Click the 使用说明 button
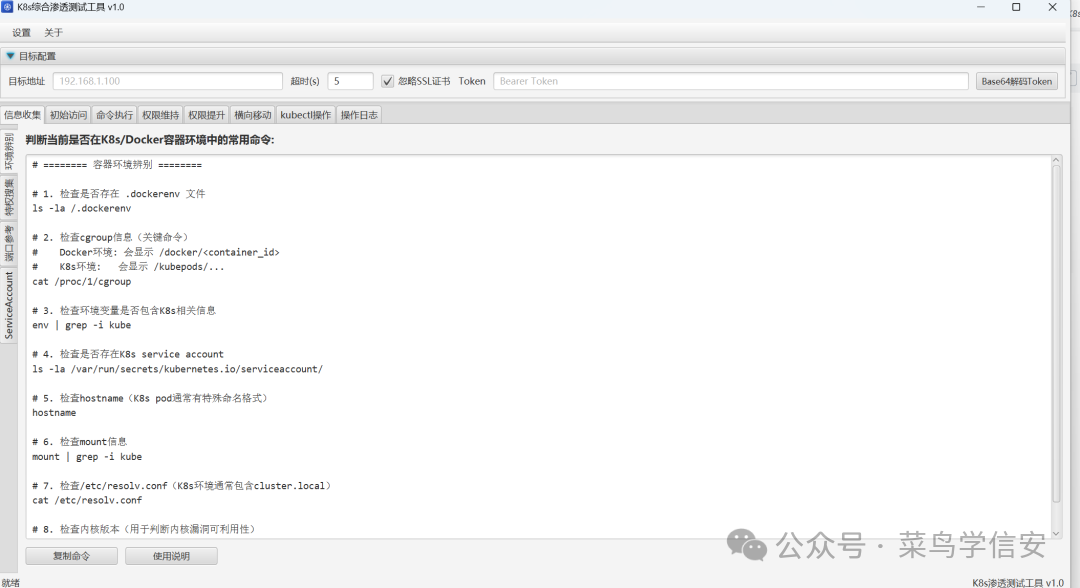The height and width of the screenshot is (588, 1080). click(x=171, y=556)
